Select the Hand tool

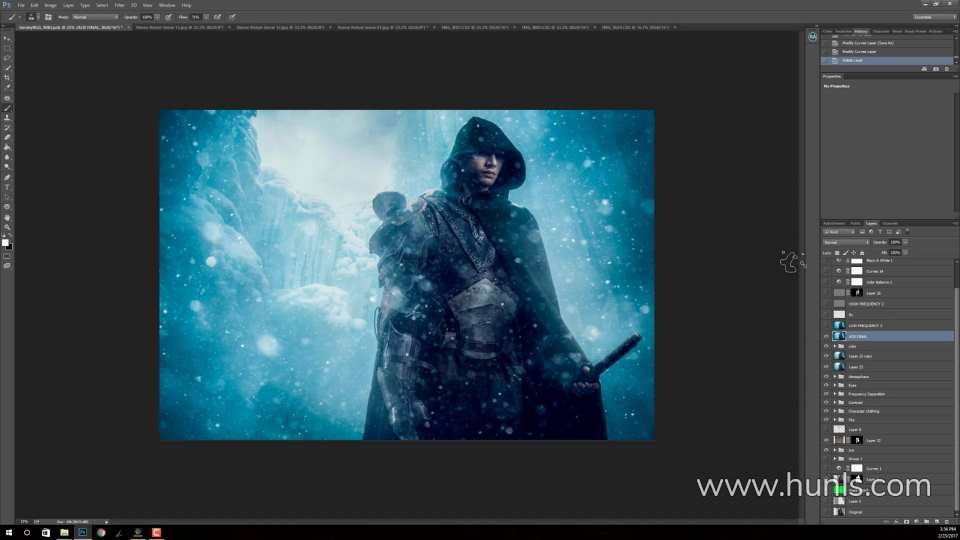pos(7,217)
